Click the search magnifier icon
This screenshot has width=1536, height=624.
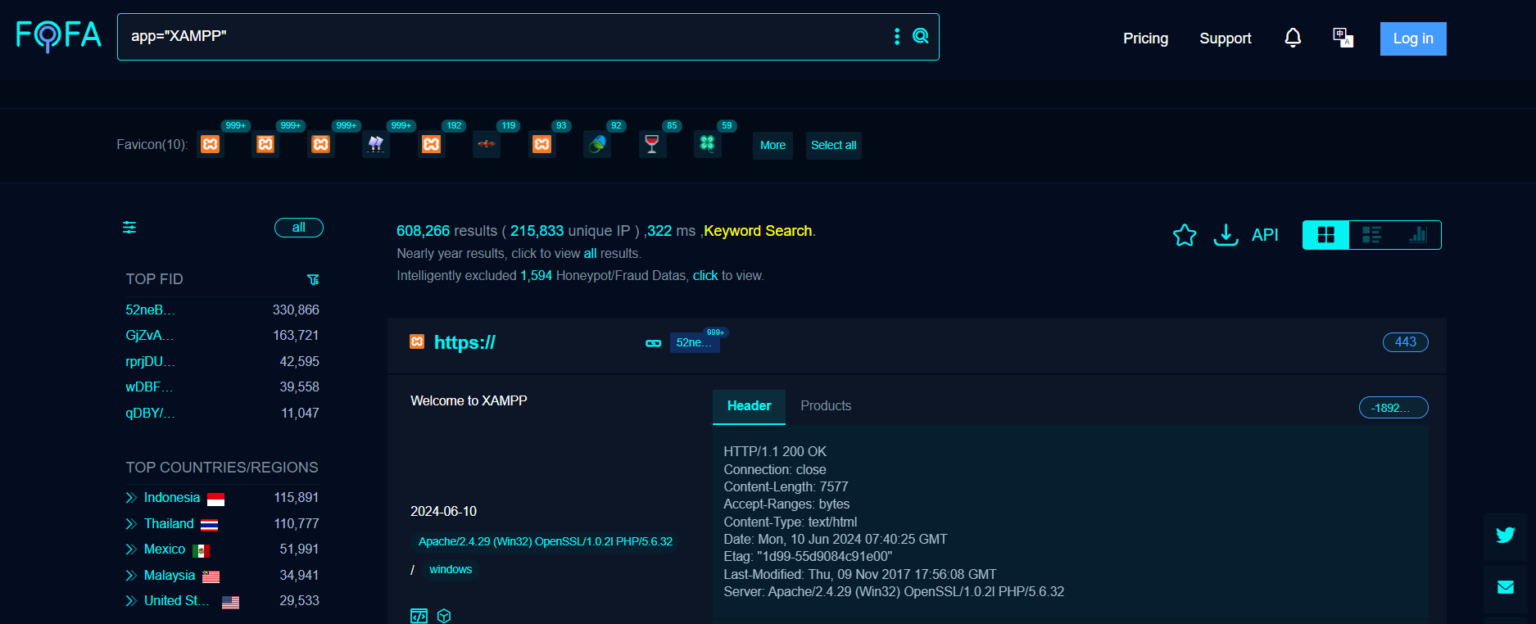click(920, 37)
